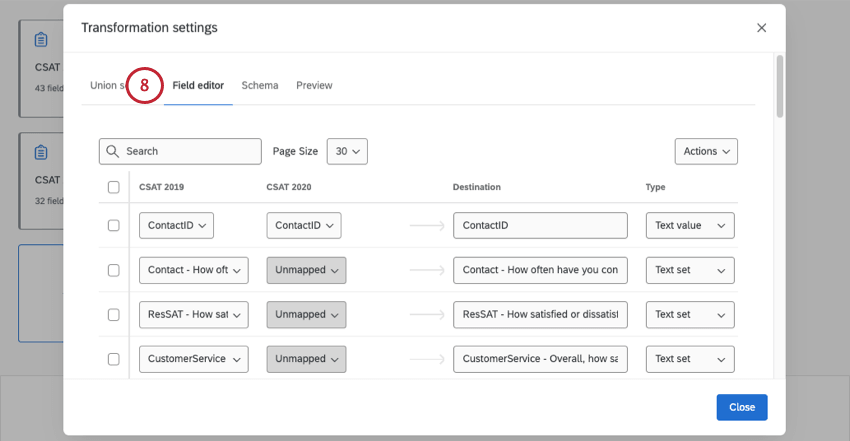850x441 pixels.
Task: Select the ResSAT row checkbox
Action: coord(113,314)
